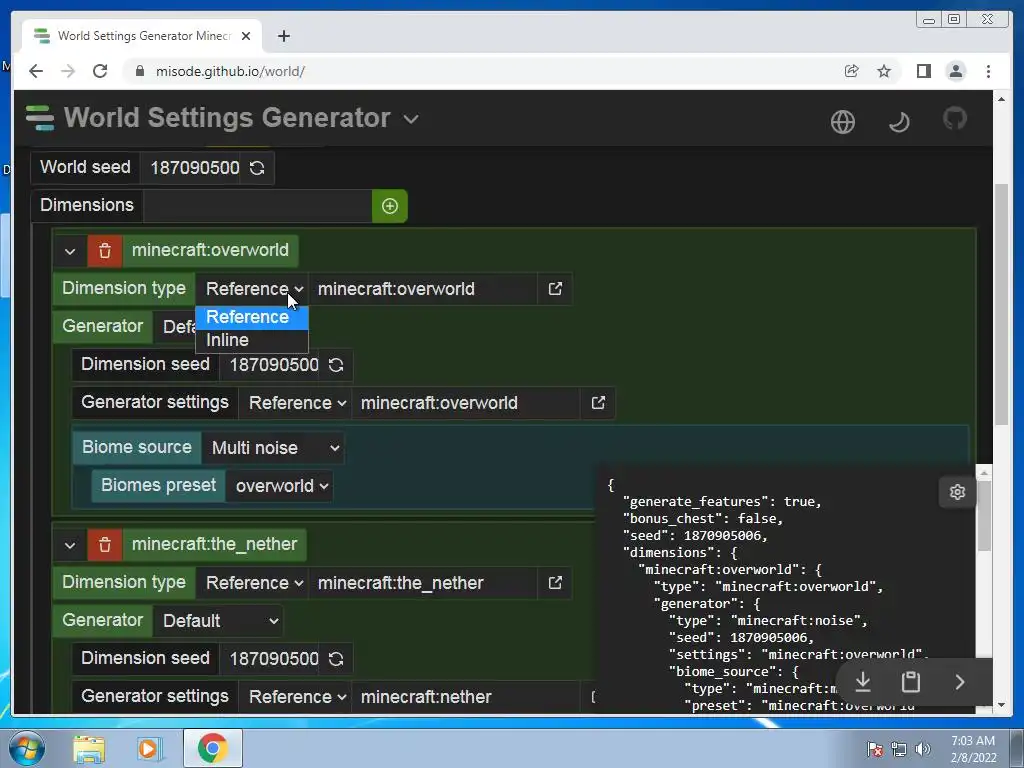The image size is (1024, 768).
Task: Open Chrome three-dot menu
Action: point(988,71)
